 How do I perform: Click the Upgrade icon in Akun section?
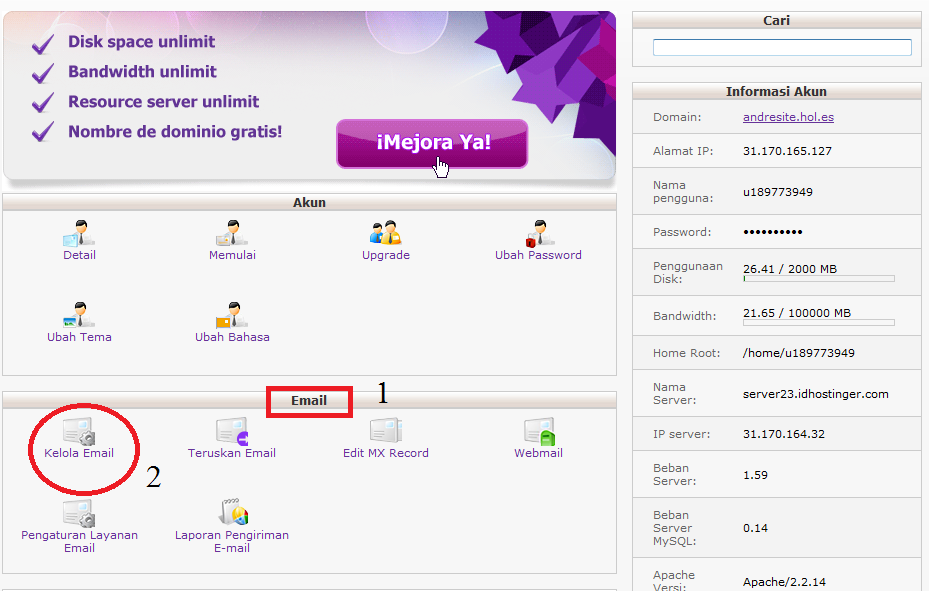pos(385,240)
